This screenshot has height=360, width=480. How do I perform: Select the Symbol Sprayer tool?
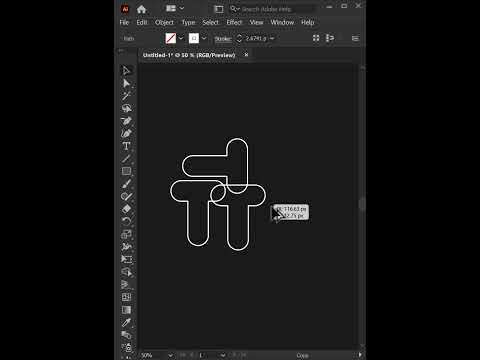point(126,348)
